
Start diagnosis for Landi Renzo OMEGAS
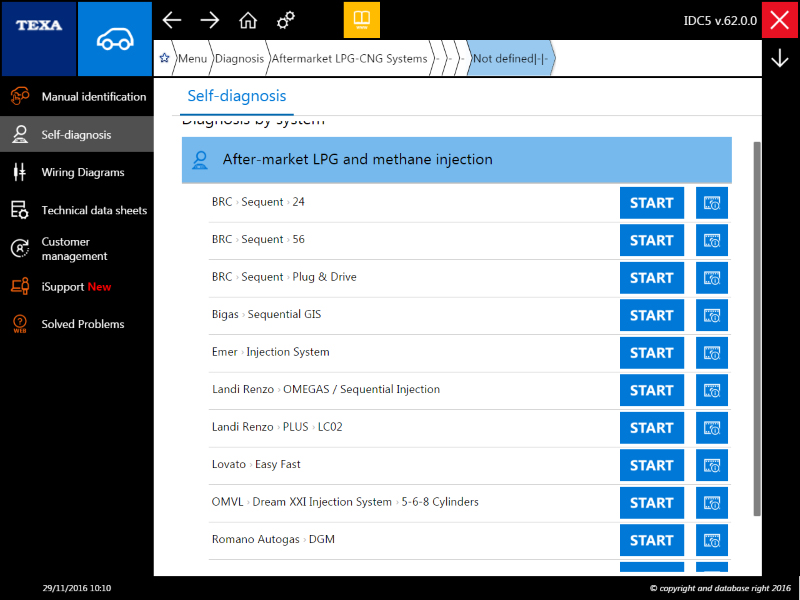652,390
